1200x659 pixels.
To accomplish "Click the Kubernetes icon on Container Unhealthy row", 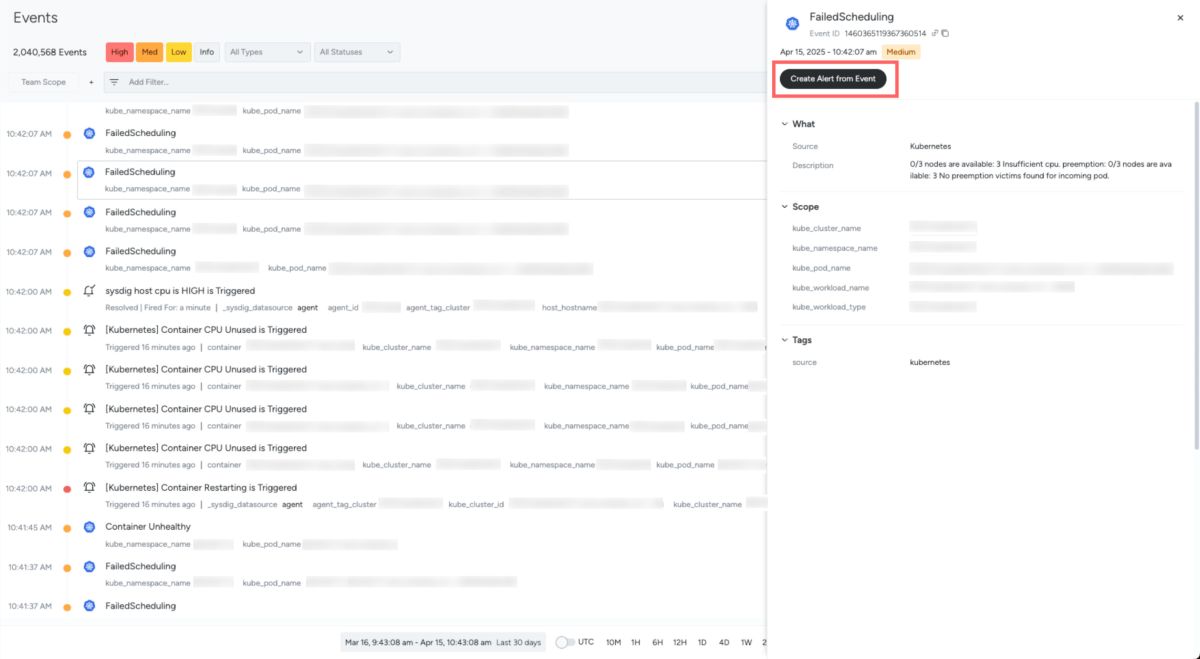I will (89, 527).
